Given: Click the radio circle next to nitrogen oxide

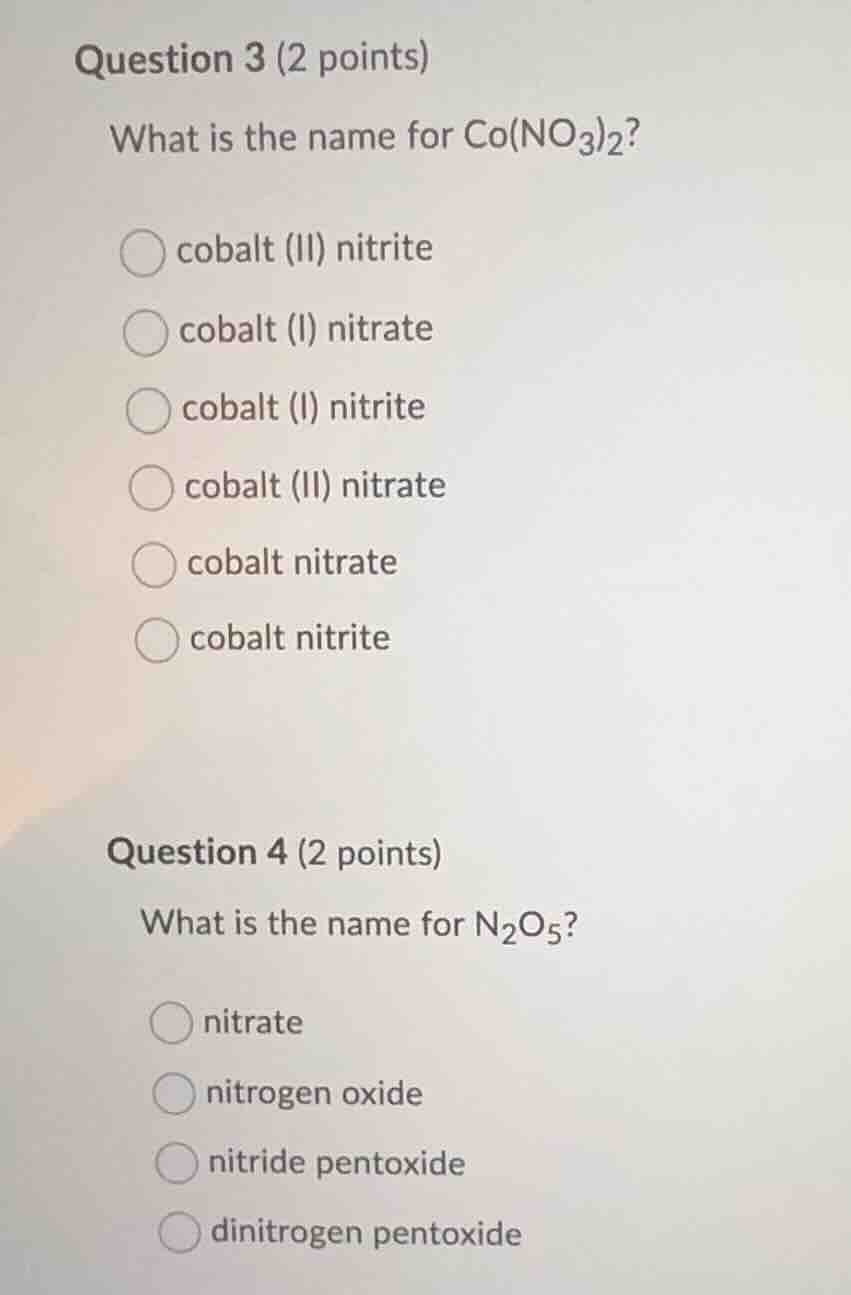Looking at the screenshot, I should point(176,1094).
